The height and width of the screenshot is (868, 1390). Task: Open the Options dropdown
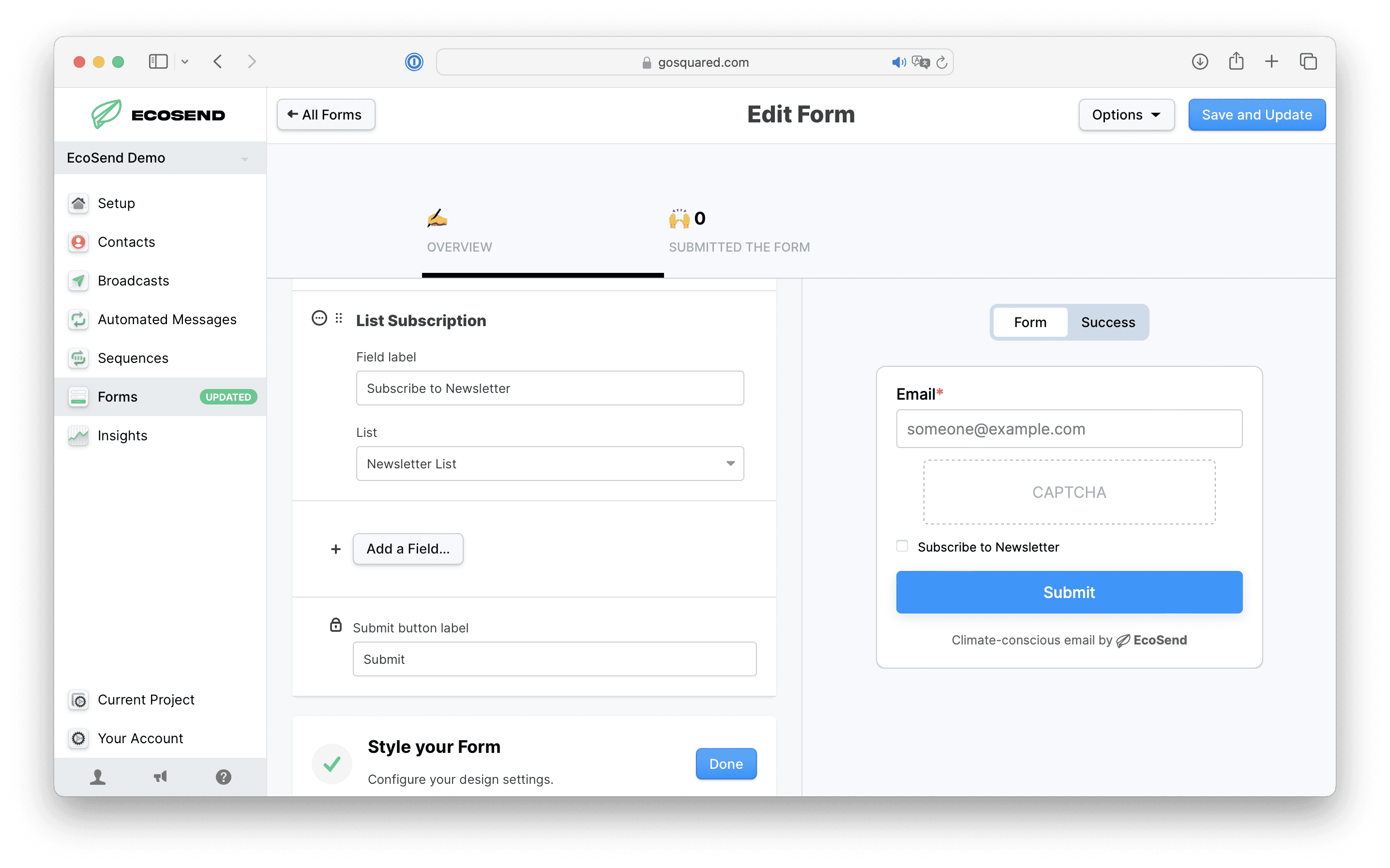1126,115
